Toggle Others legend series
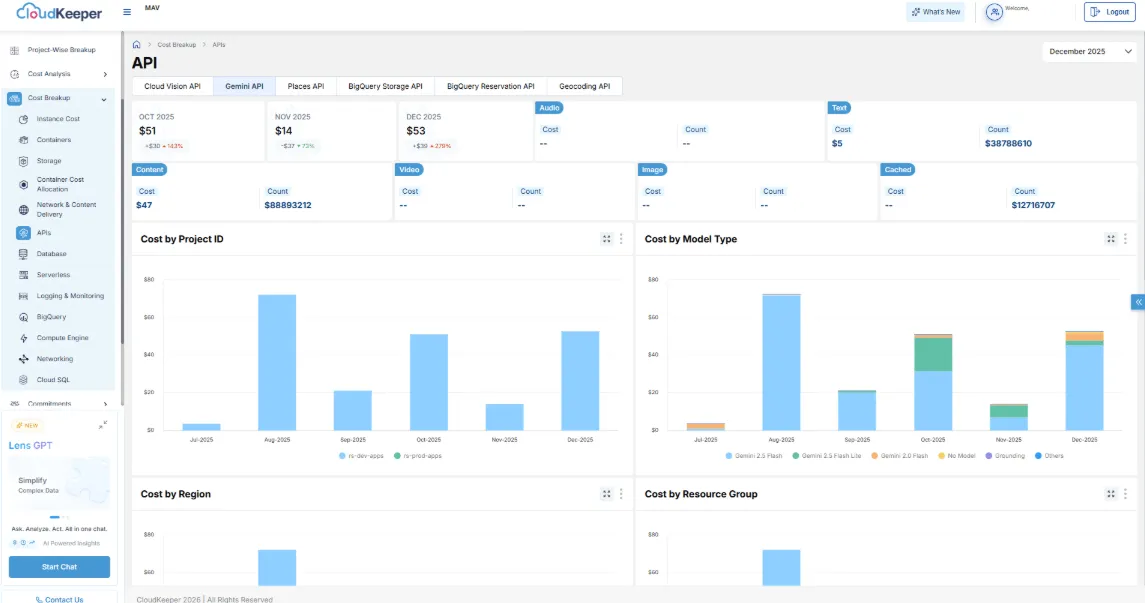The height and width of the screenshot is (603, 1145). 1049,456
